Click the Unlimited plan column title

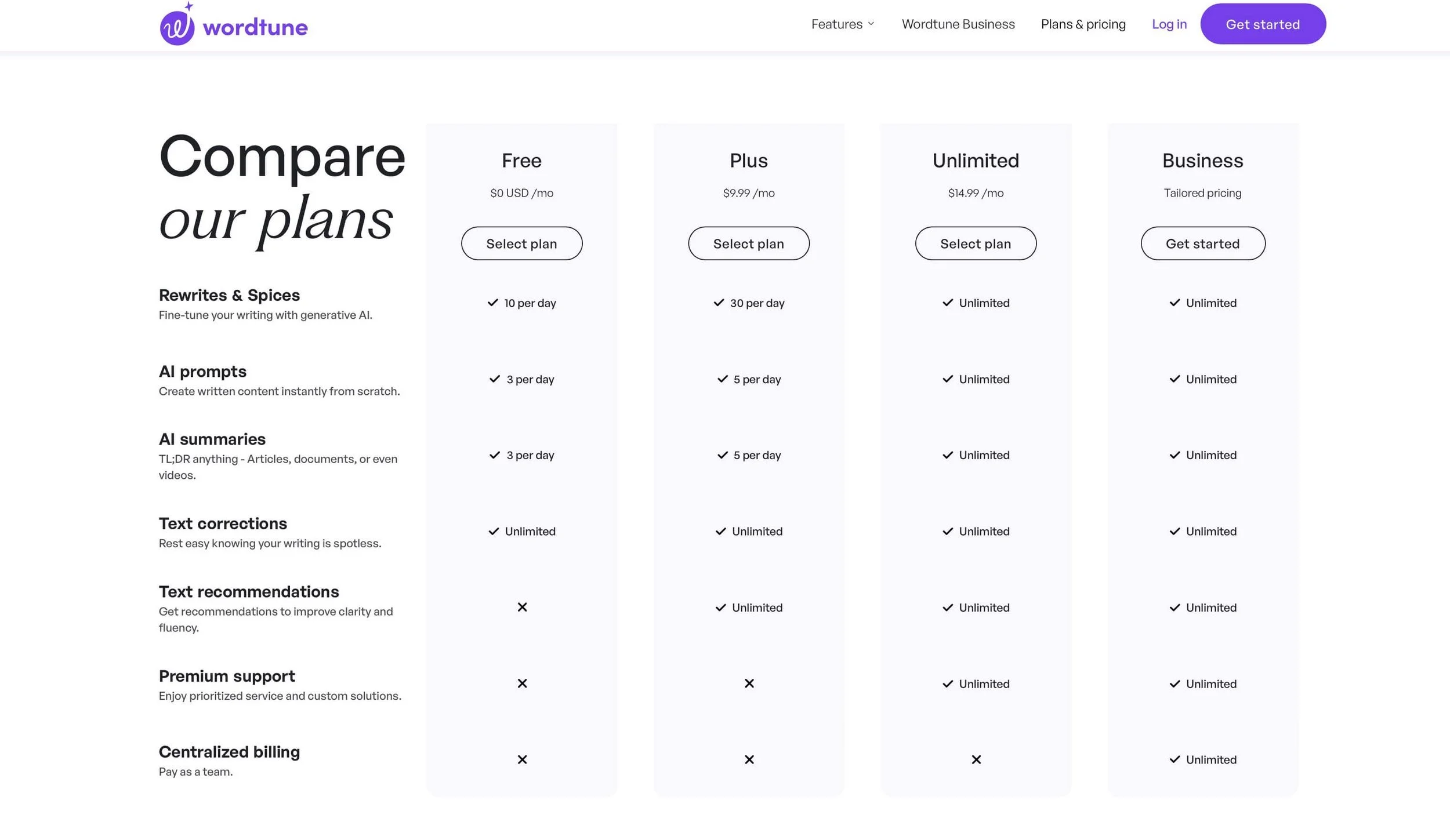pos(975,161)
